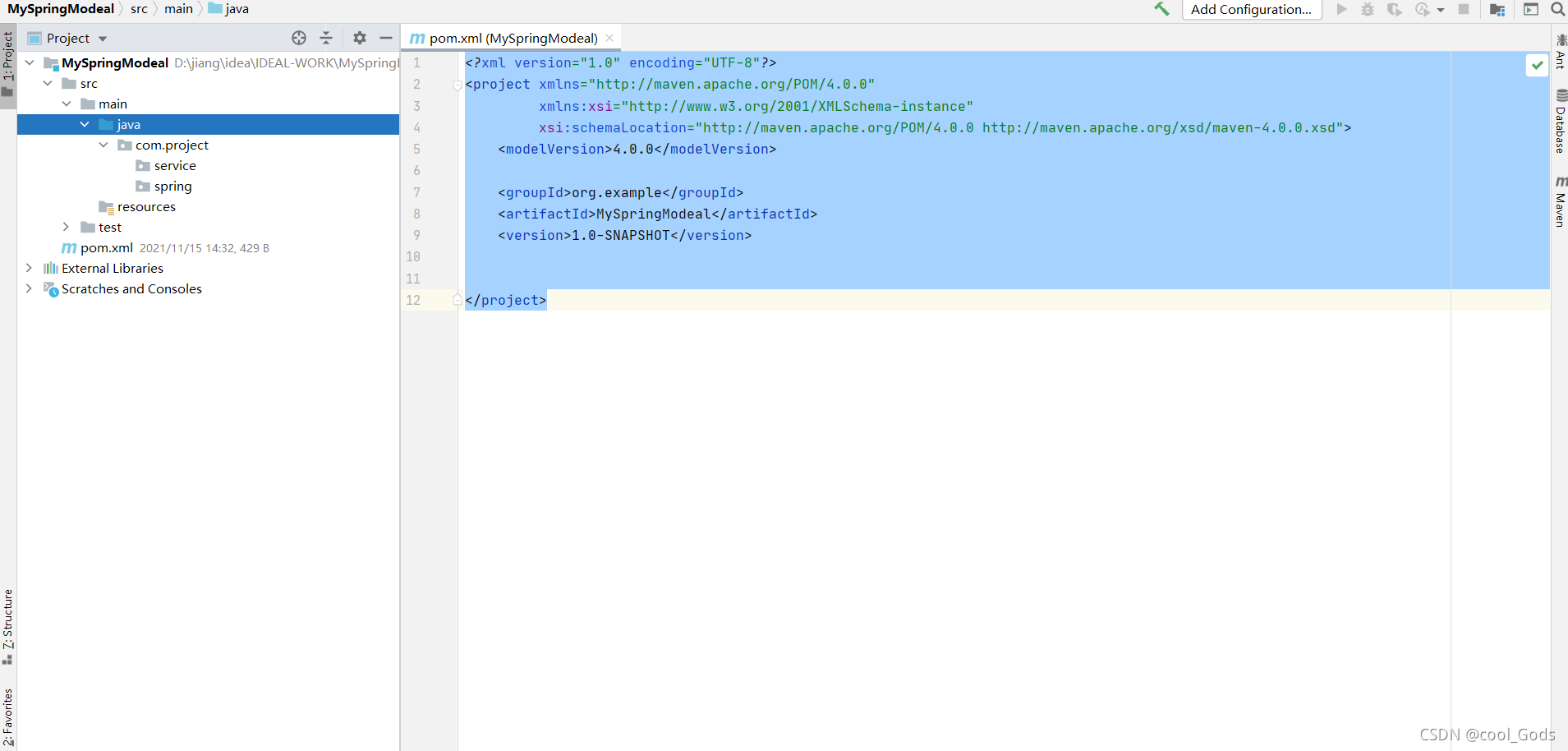The width and height of the screenshot is (1568, 751).
Task: Click the green Build Project hammer icon
Action: (1161, 9)
